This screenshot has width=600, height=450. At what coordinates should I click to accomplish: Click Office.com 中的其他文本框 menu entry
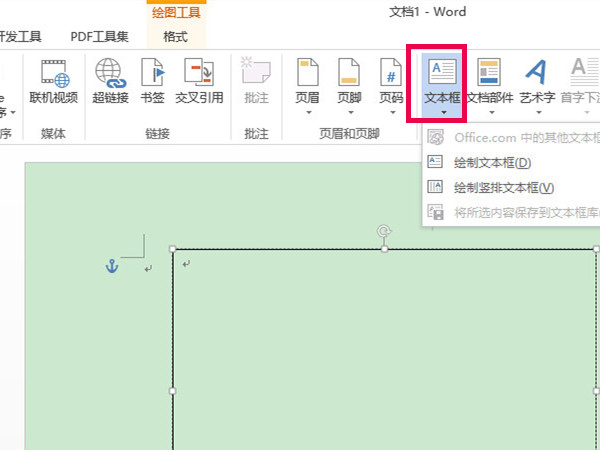click(x=520, y=138)
